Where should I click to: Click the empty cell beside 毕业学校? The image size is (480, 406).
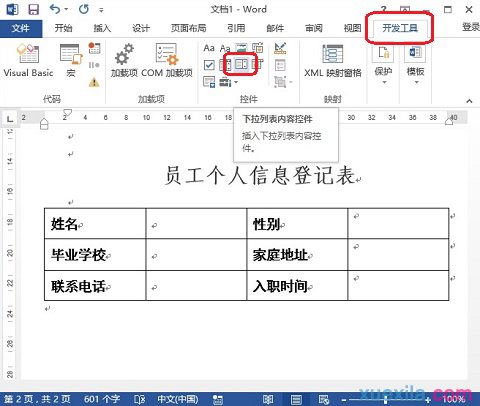(x=196, y=254)
